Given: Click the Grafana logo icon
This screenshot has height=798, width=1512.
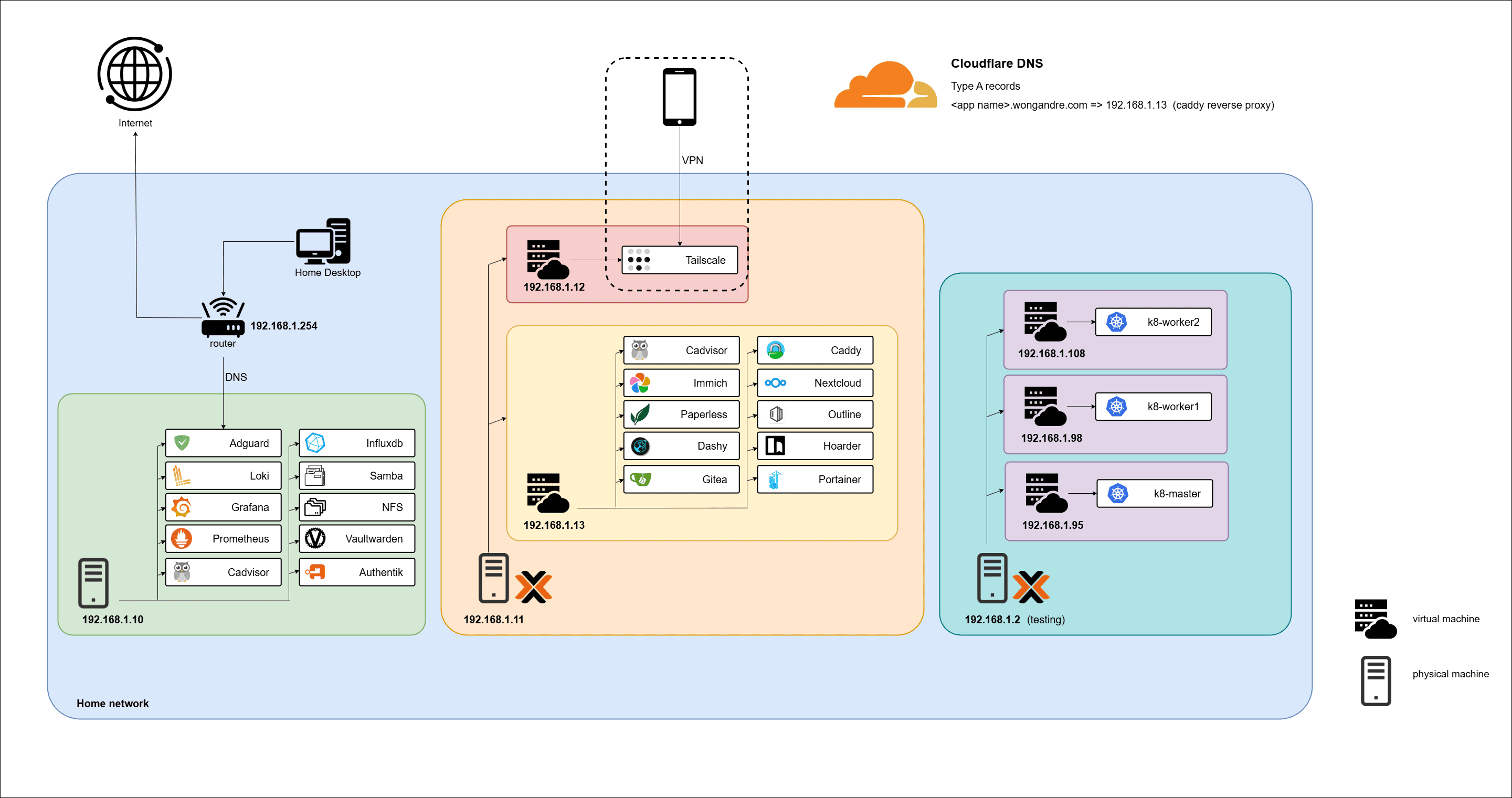Looking at the screenshot, I should click(x=182, y=507).
